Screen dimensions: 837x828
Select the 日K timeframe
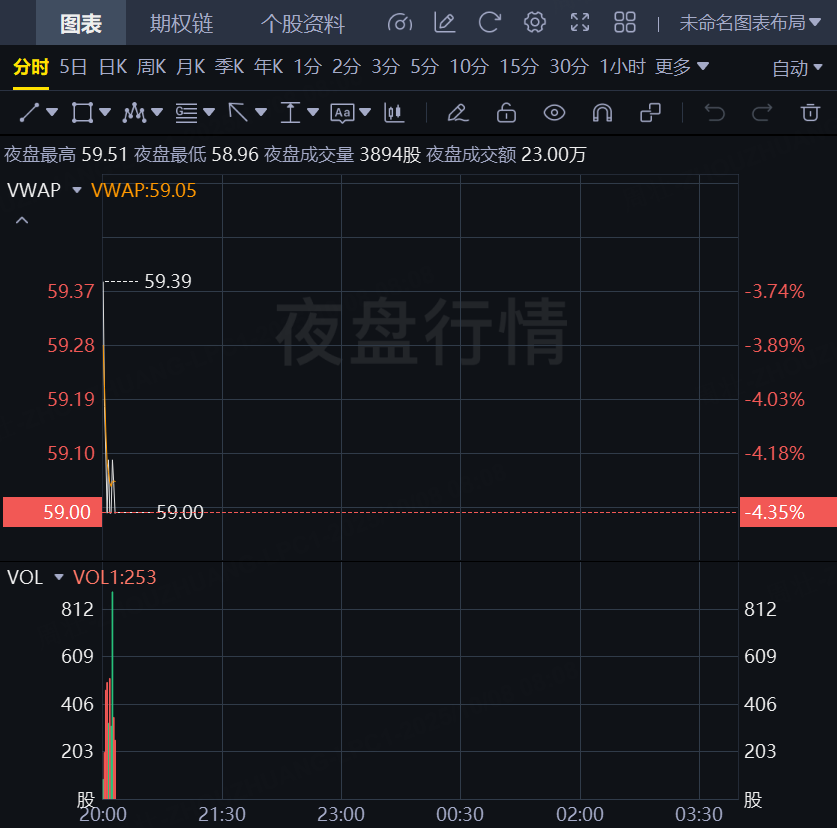112,67
